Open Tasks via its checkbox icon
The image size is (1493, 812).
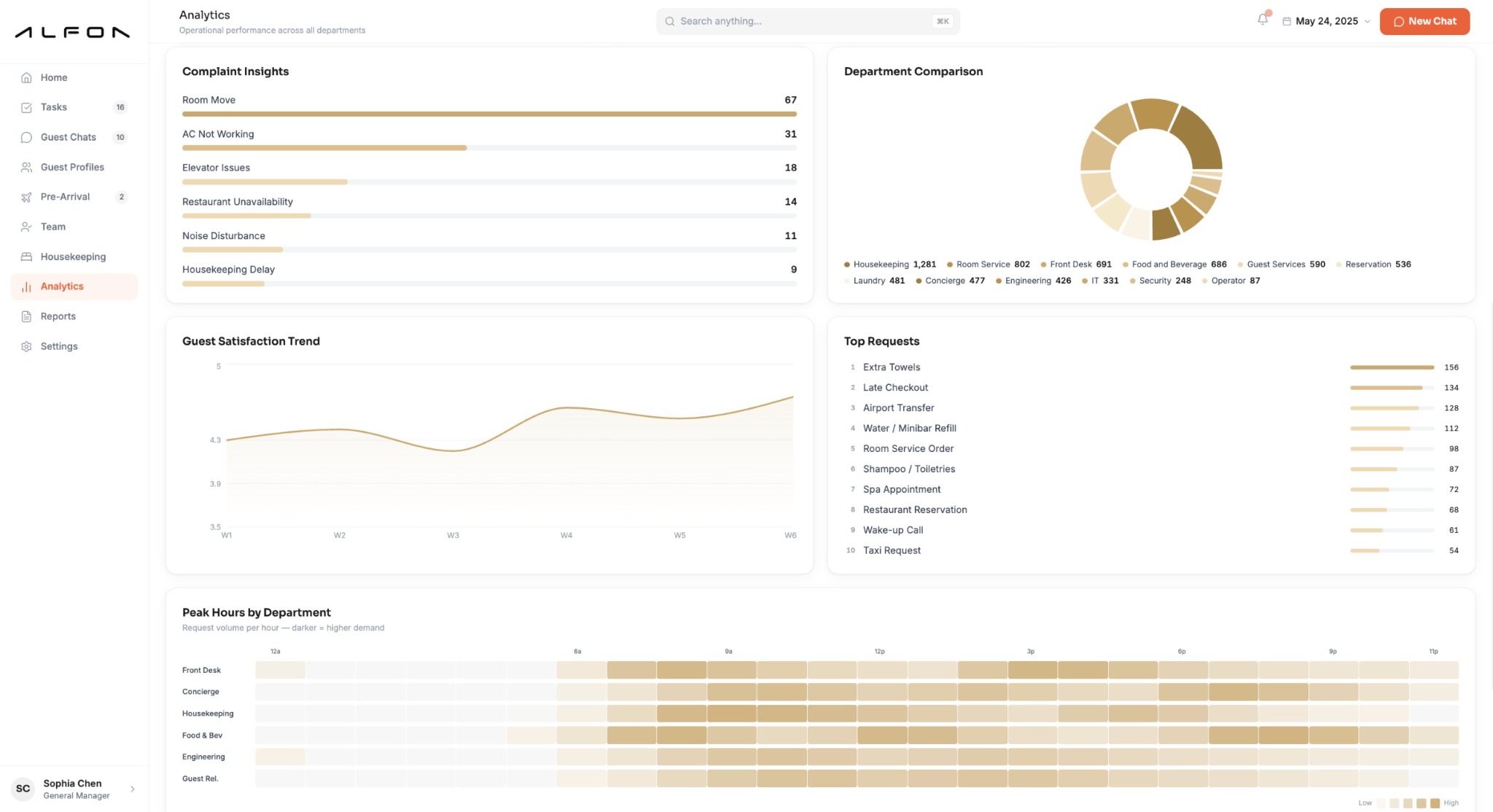pos(26,107)
